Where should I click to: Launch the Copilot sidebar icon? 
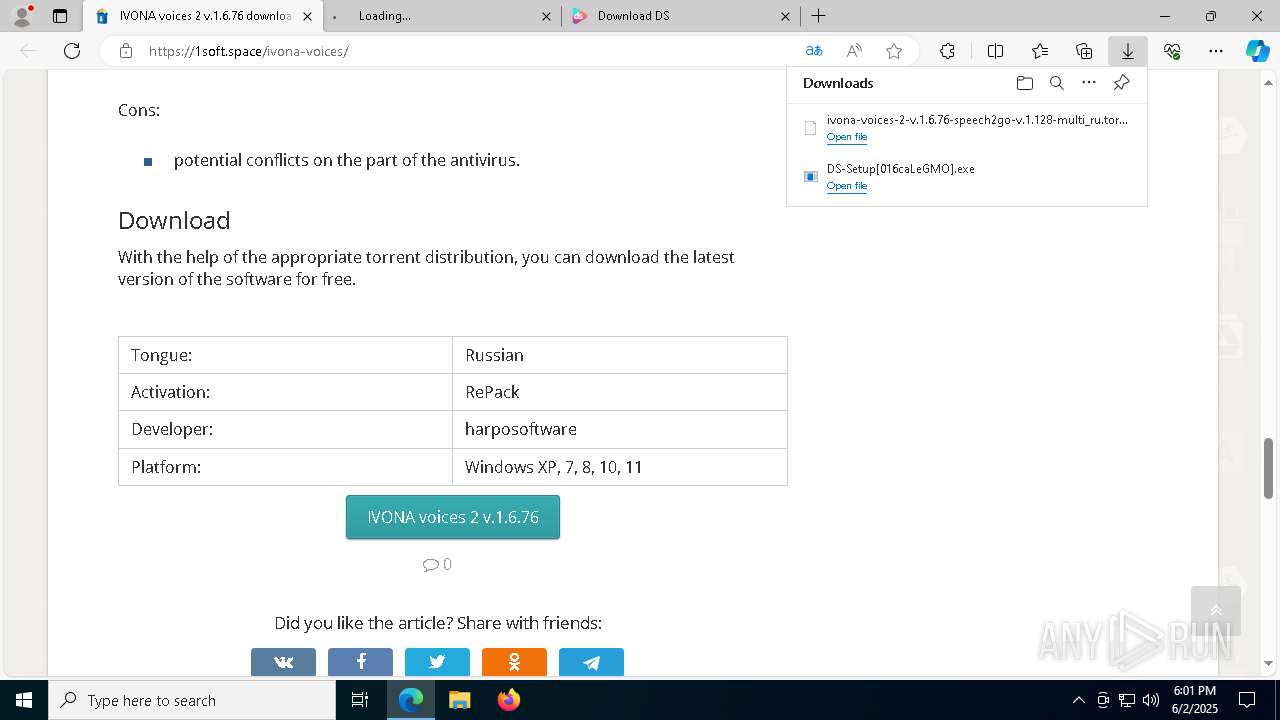(1257, 51)
